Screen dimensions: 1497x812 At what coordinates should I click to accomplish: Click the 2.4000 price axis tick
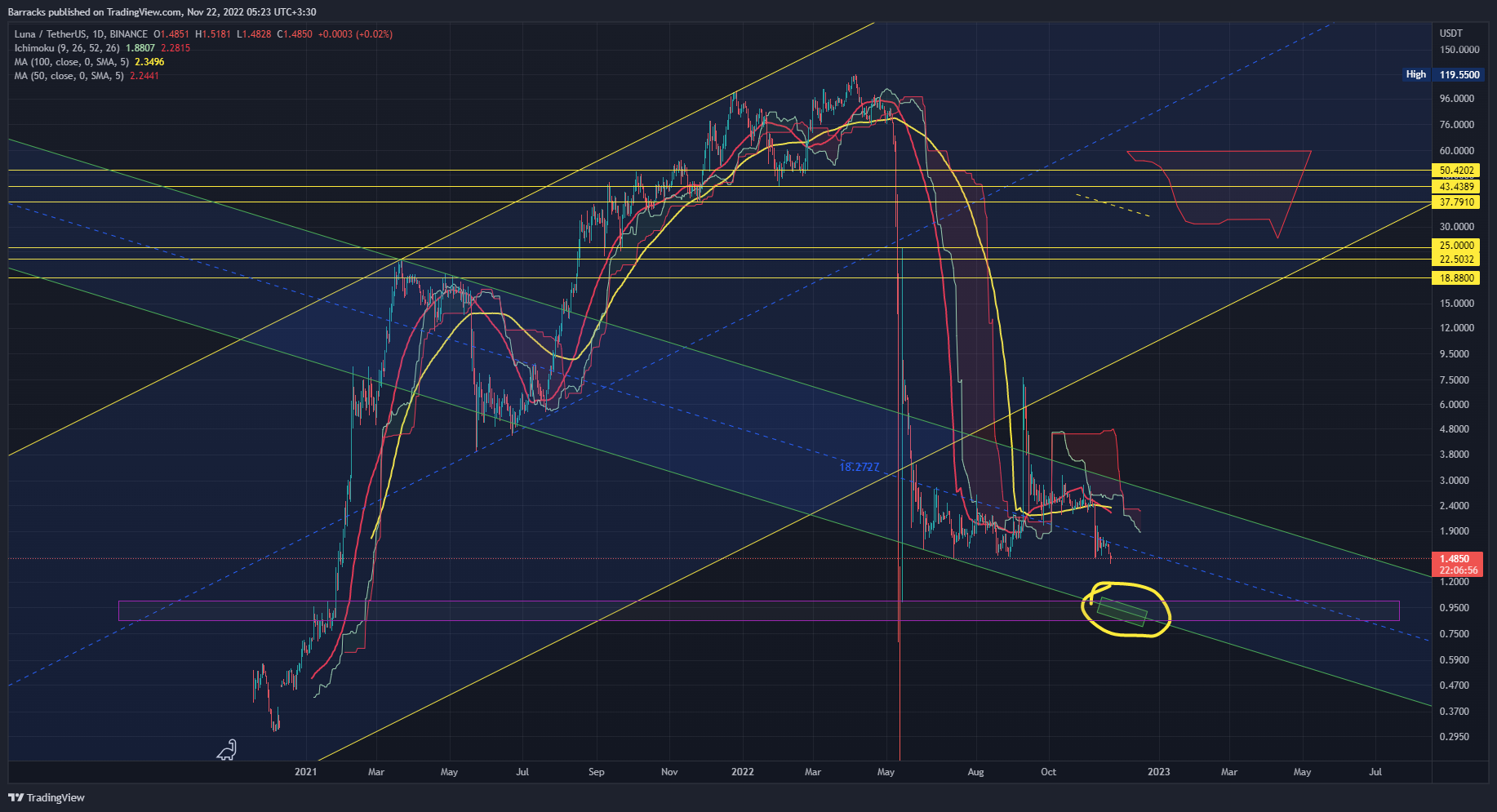1455,506
